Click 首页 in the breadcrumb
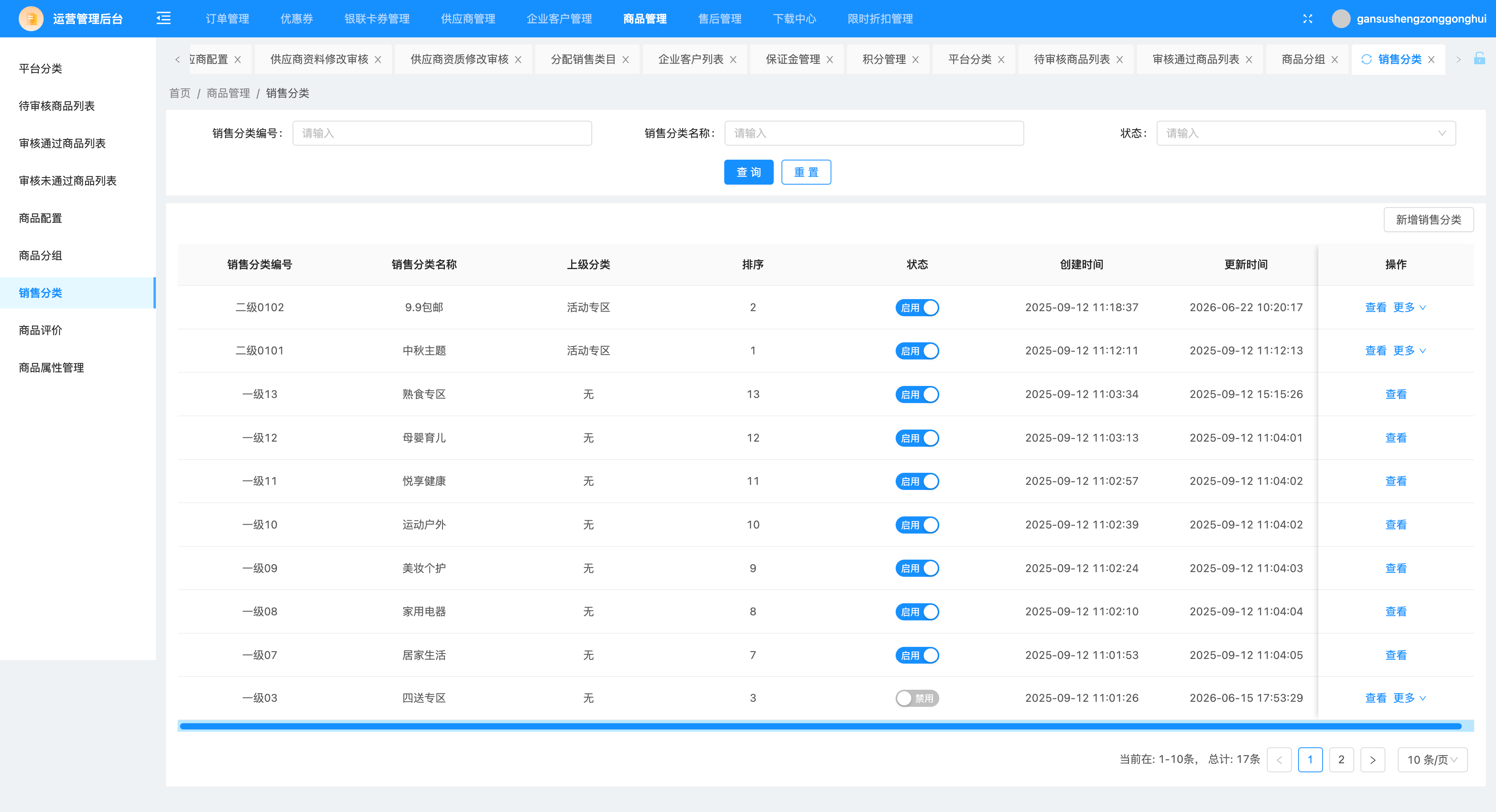This screenshot has height=812, width=1496. (x=180, y=93)
